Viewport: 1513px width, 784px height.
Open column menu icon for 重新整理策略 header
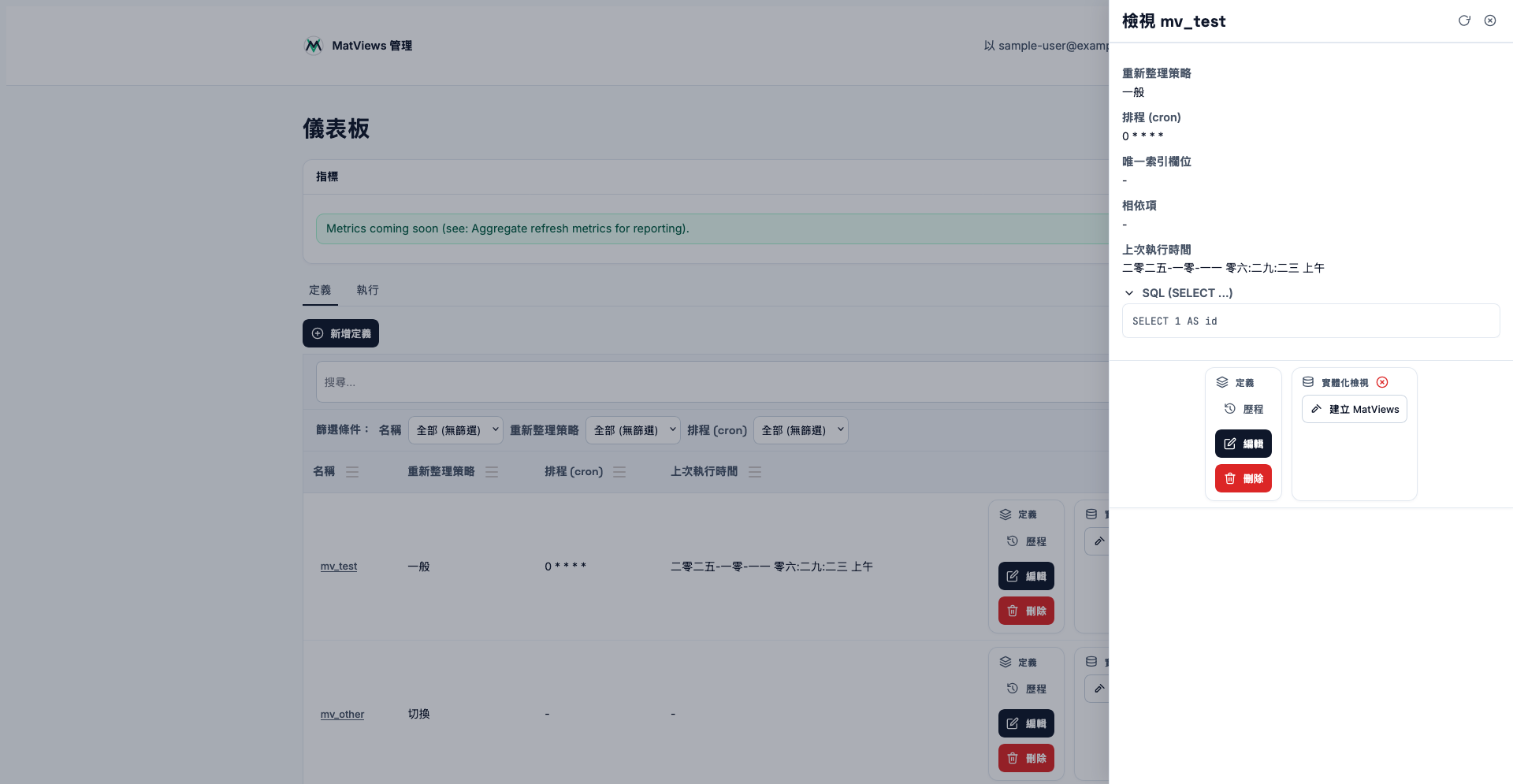tap(492, 472)
